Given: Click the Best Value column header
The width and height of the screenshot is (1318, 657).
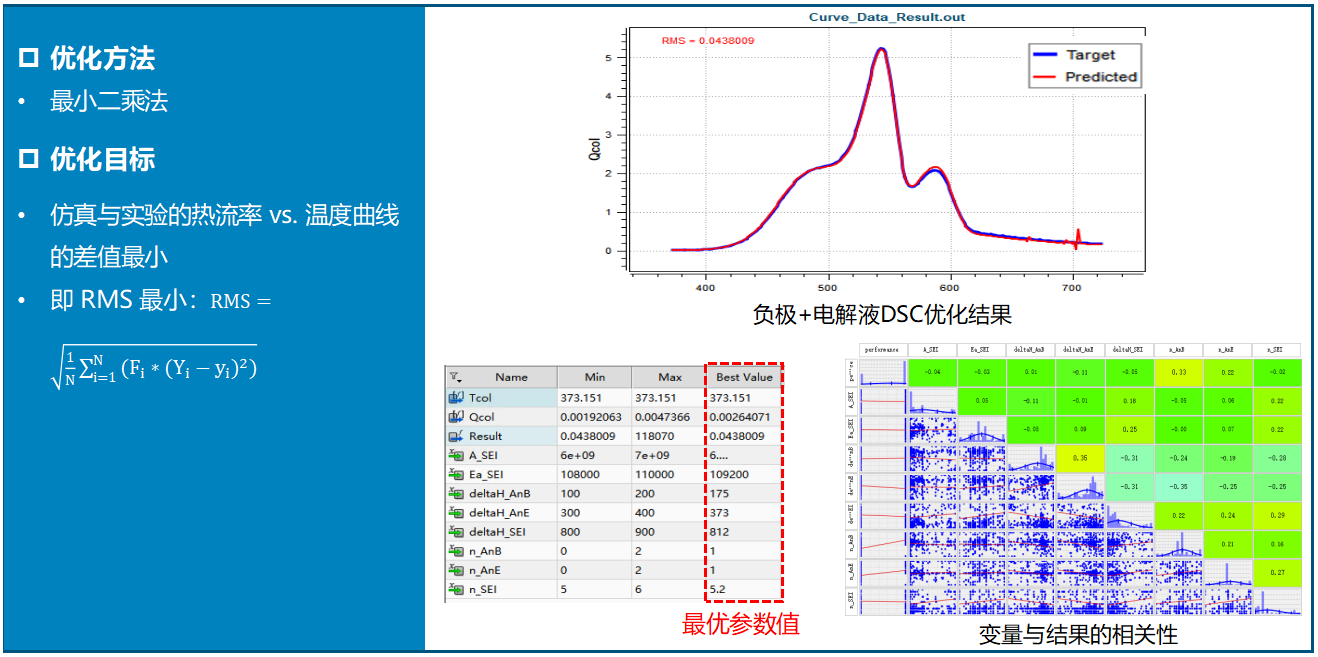Looking at the screenshot, I should (744, 377).
